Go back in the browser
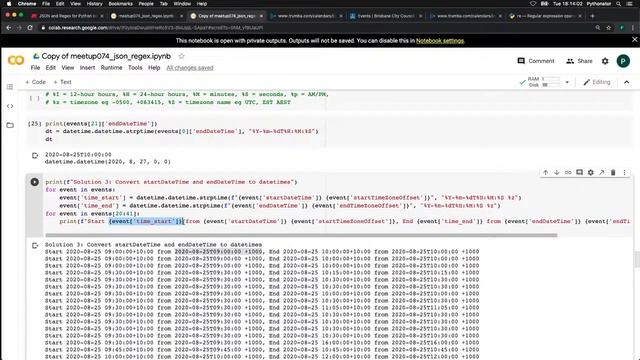 (9, 28)
